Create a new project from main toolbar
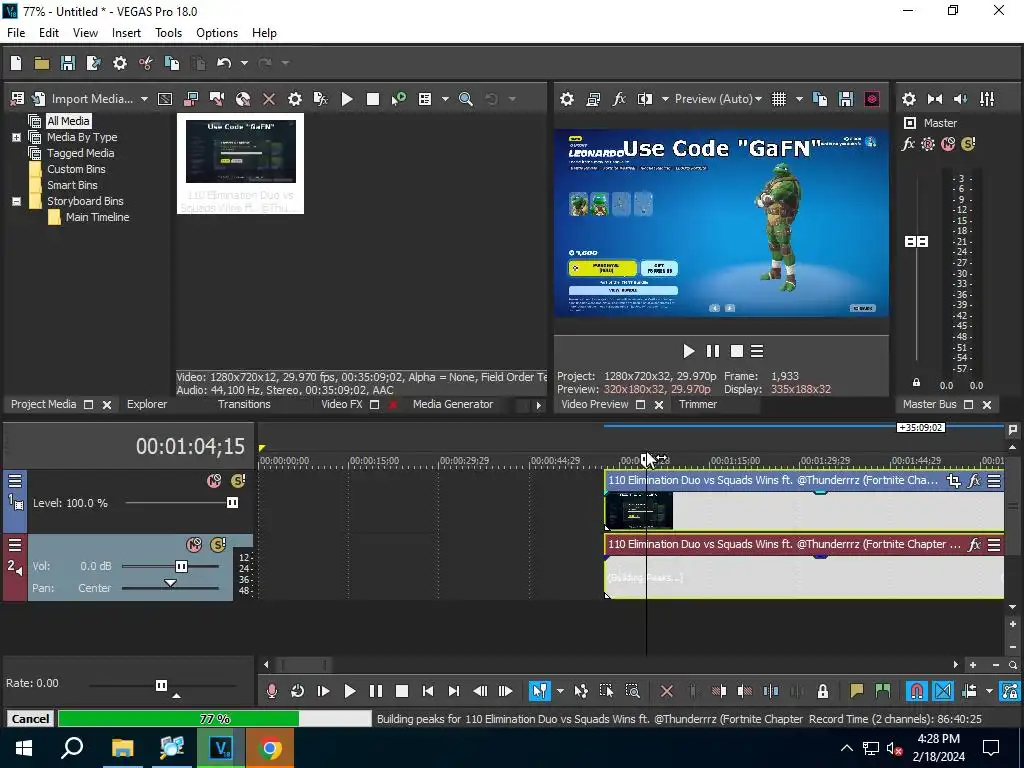 [x=16, y=63]
